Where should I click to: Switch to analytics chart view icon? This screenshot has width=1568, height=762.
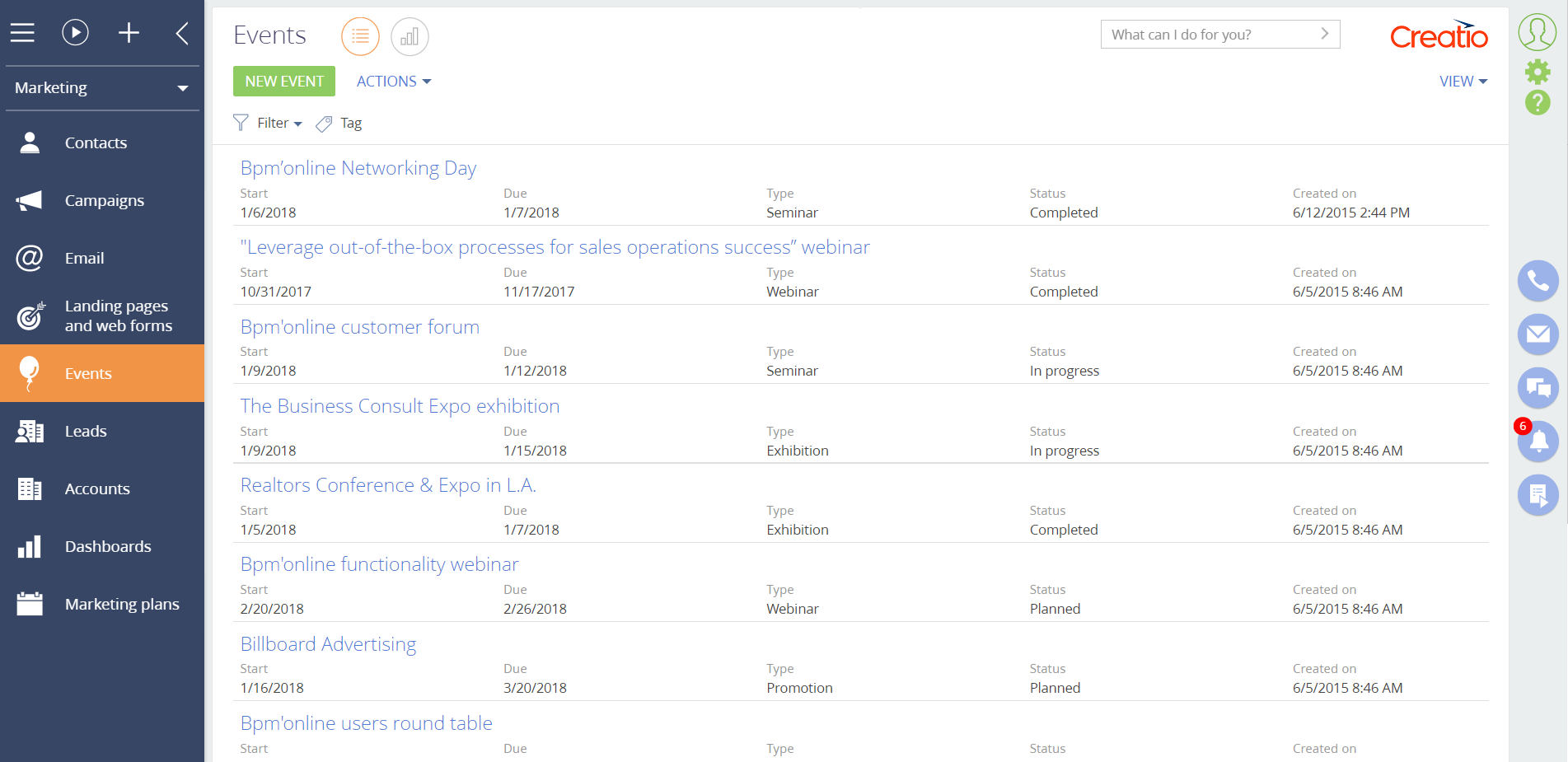410,36
